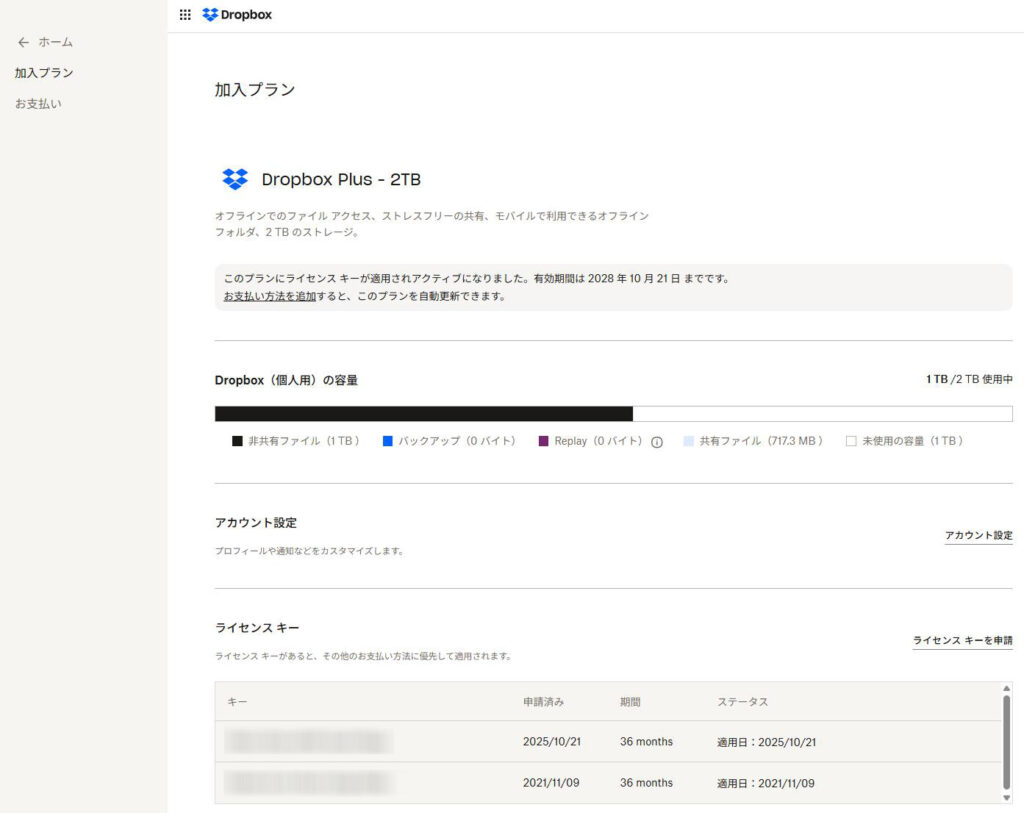Select 加入プラン in the sidebar
Viewport: 1024px width, 813px height.
(x=44, y=73)
